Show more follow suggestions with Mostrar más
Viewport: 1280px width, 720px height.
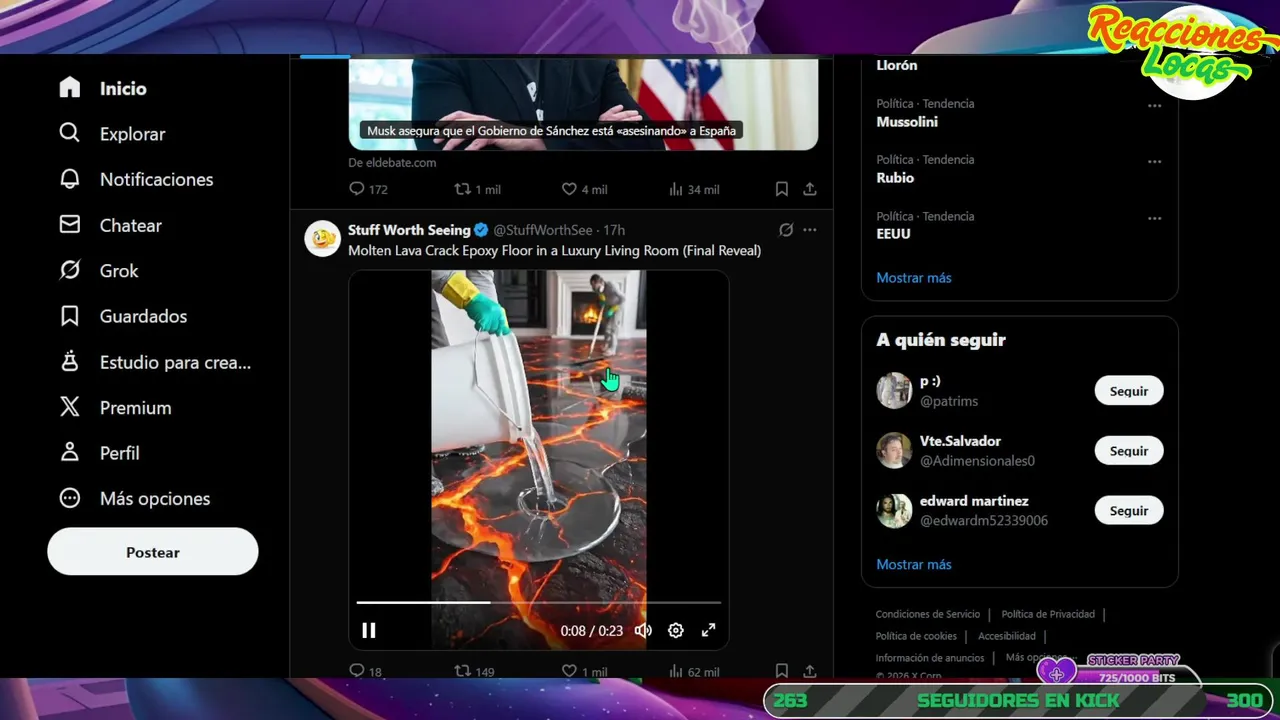[x=914, y=564]
